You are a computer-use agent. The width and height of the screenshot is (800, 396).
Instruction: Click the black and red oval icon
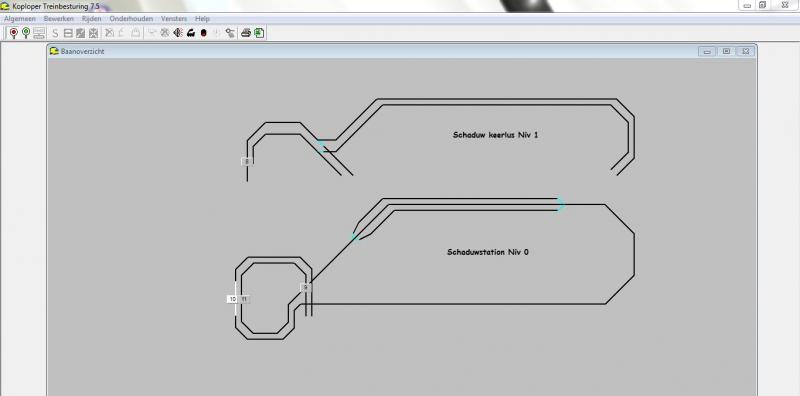[203, 33]
